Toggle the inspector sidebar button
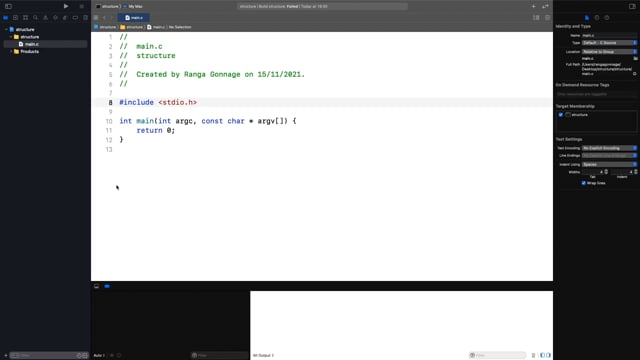The height and width of the screenshot is (360, 640). coord(632,7)
